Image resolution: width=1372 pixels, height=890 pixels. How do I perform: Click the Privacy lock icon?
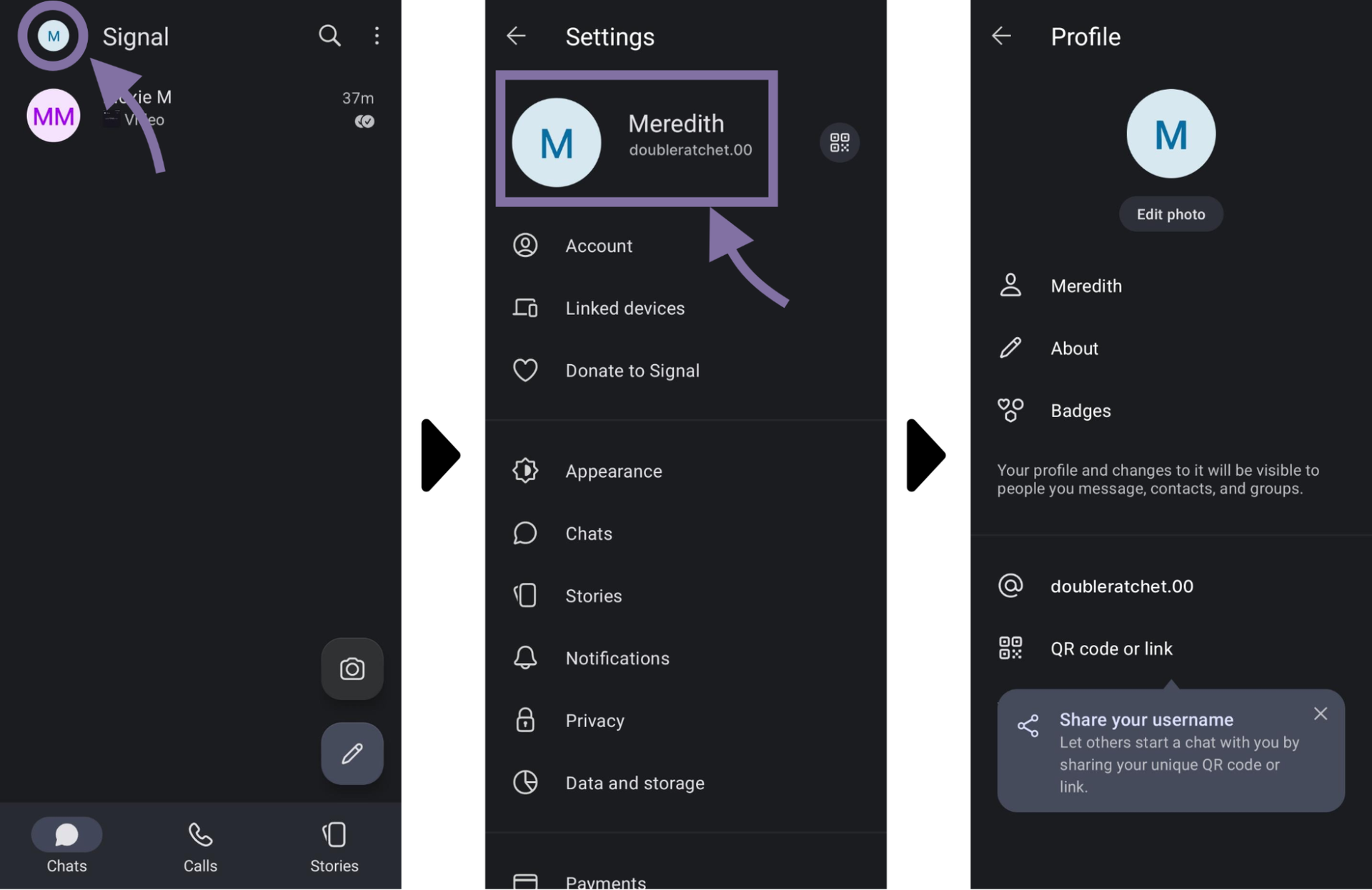click(525, 720)
